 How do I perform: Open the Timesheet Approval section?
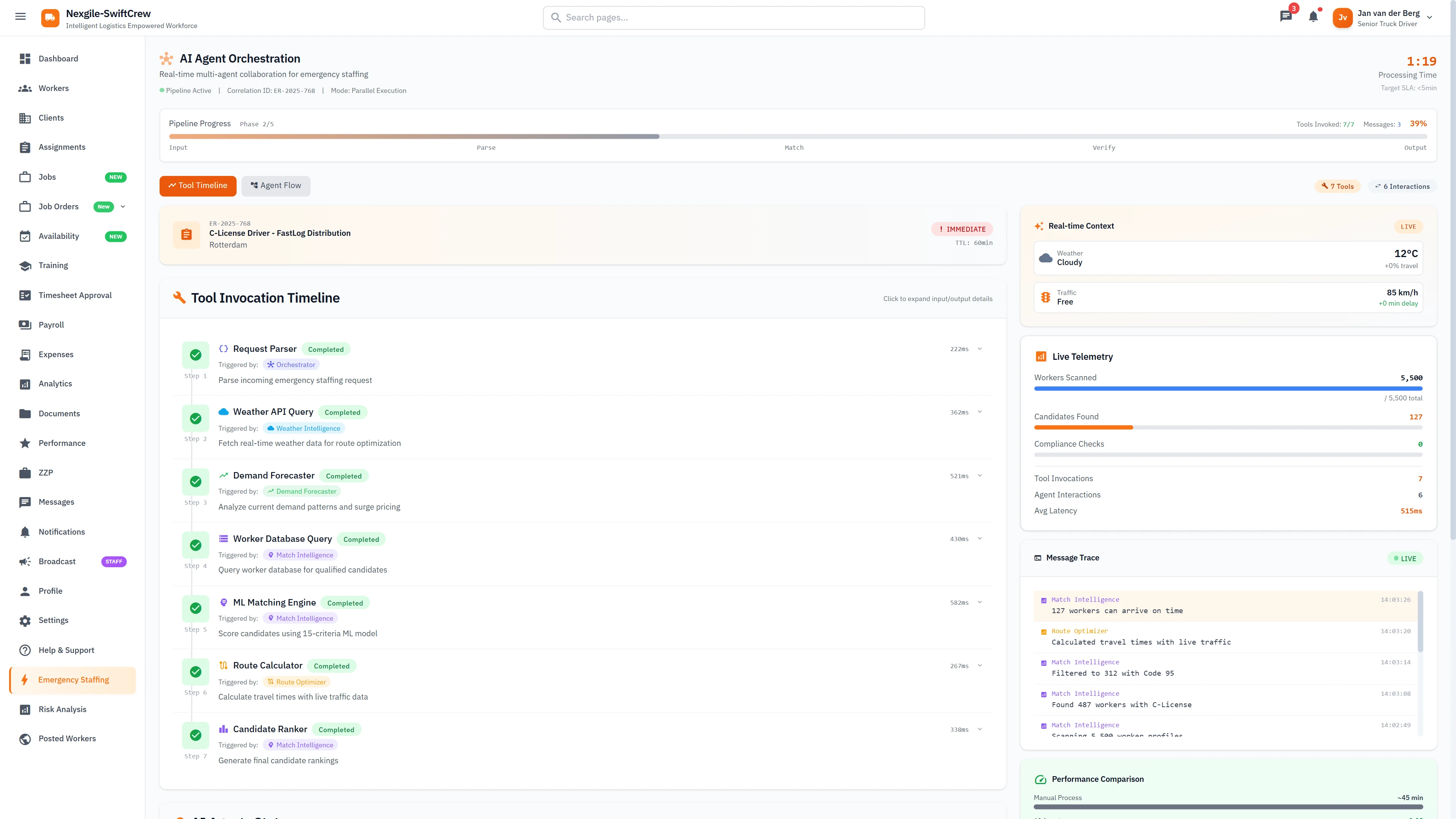pyautogui.click(x=75, y=295)
